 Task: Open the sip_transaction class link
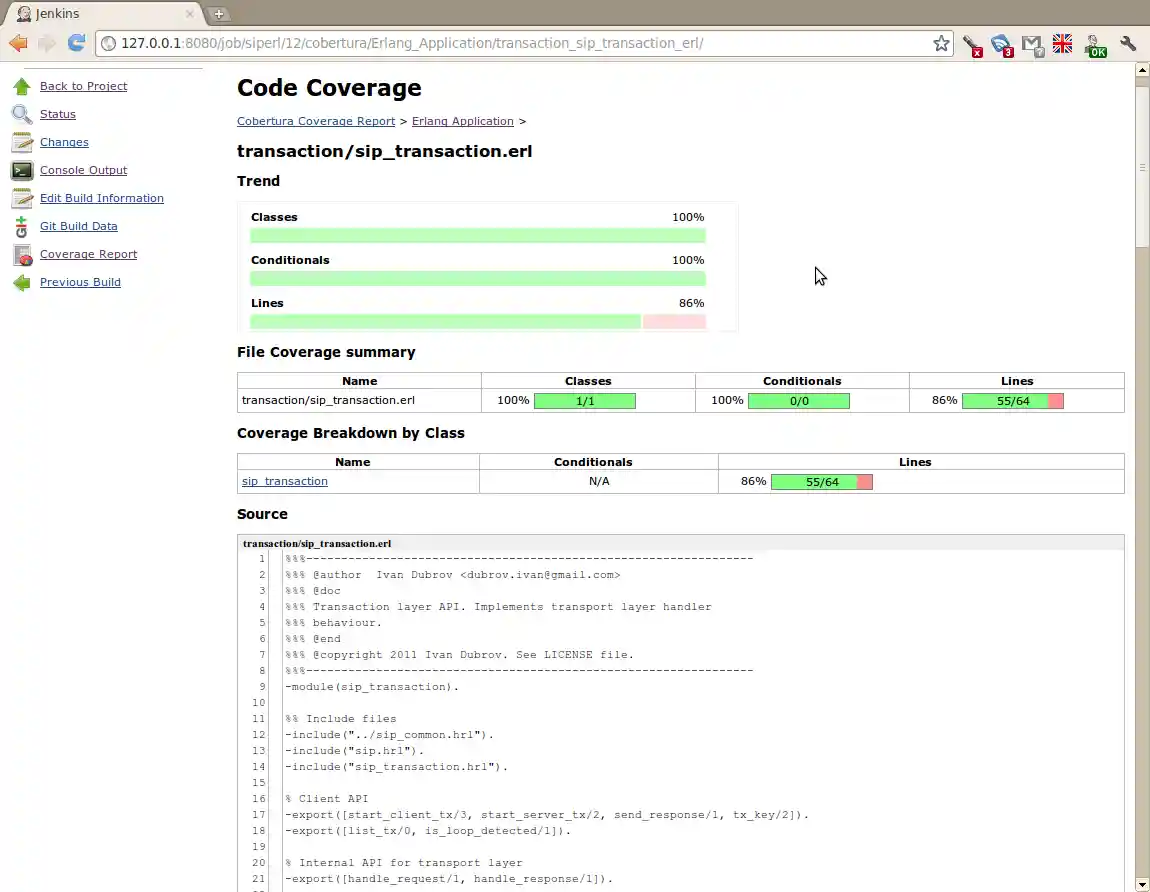[x=284, y=481]
